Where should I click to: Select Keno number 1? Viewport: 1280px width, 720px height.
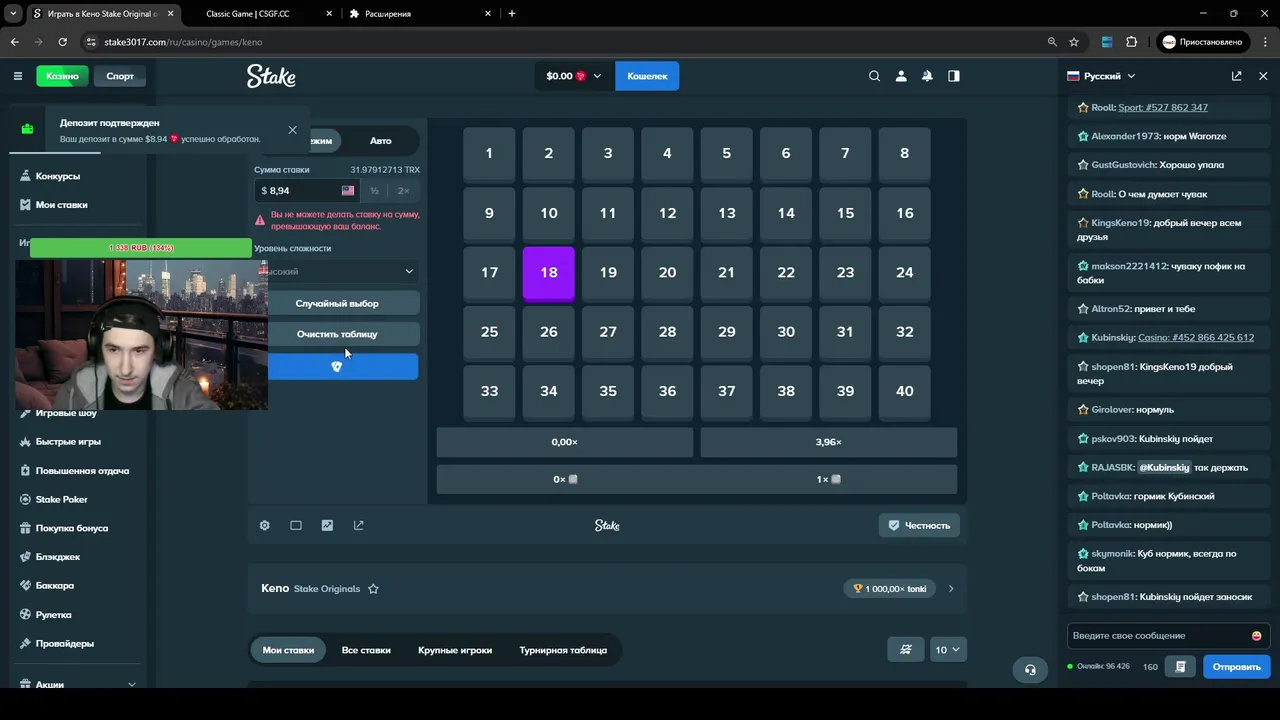[x=489, y=153]
